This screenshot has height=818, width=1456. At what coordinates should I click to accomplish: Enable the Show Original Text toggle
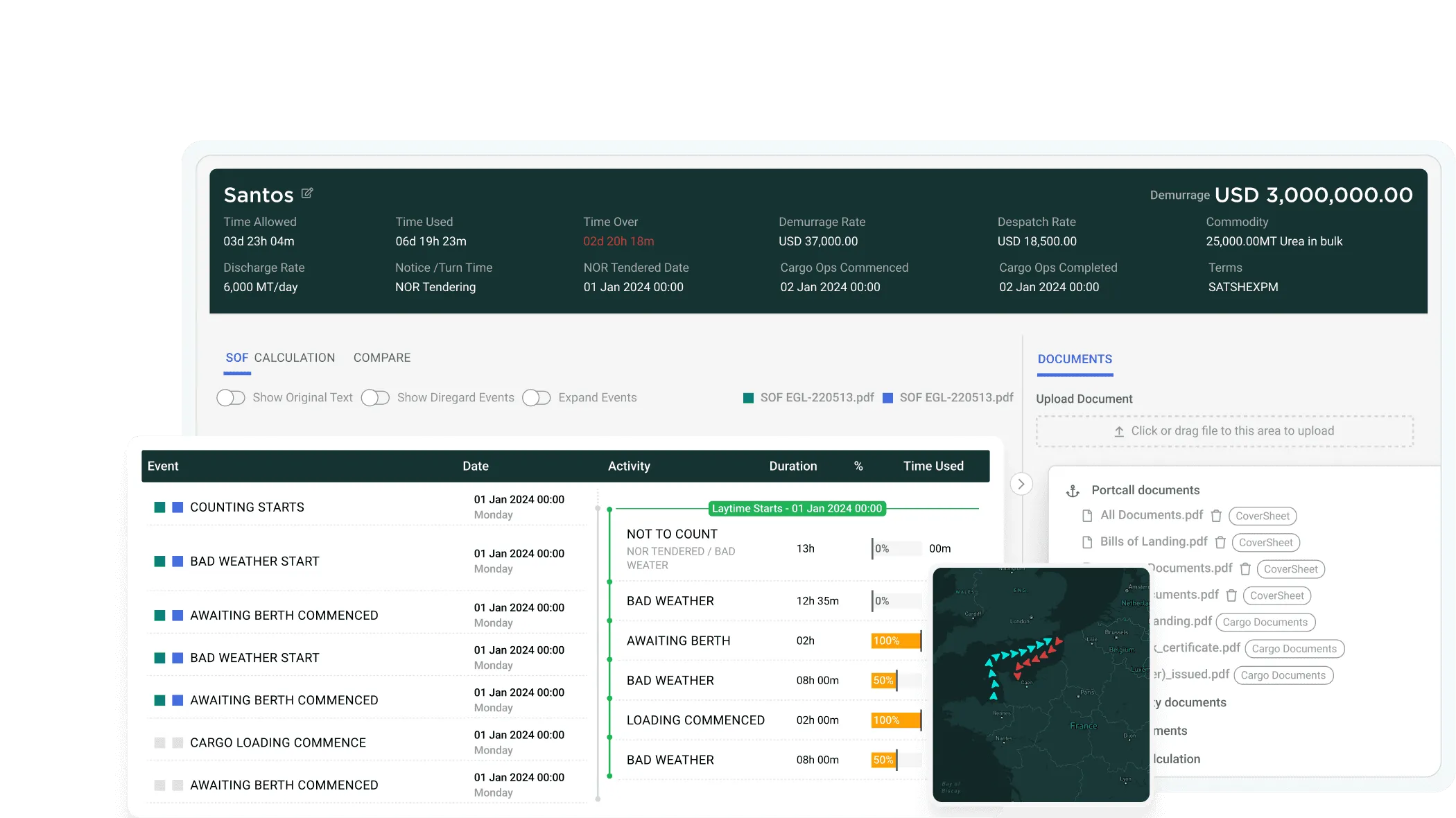pos(231,397)
